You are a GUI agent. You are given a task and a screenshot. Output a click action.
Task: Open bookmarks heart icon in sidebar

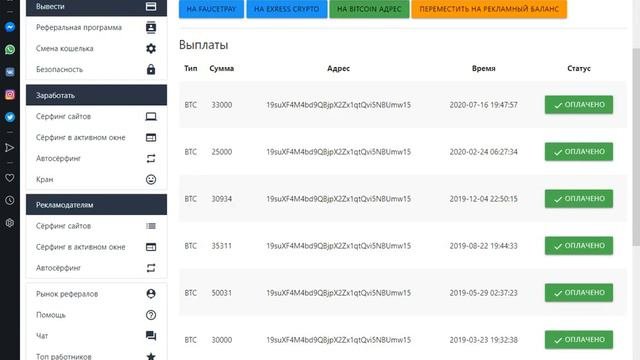pyautogui.click(x=10, y=178)
